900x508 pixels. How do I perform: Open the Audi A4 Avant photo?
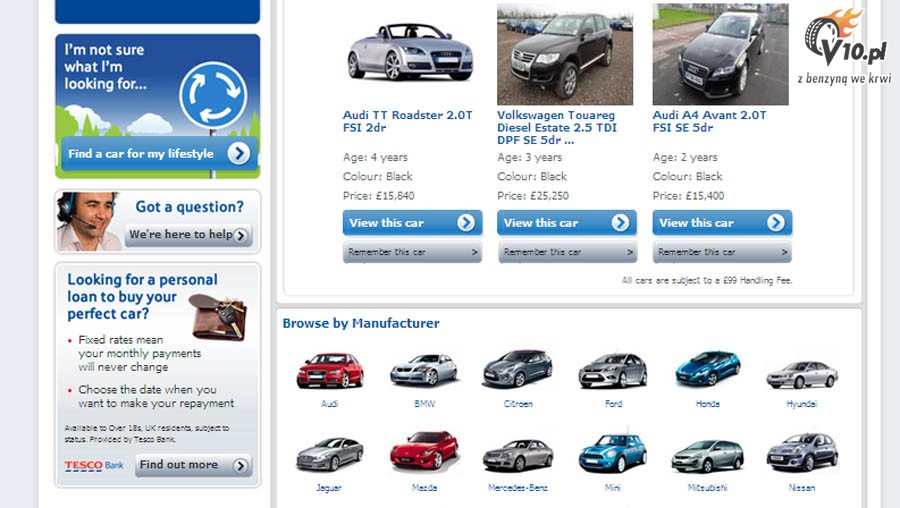(x=720, y=54)
